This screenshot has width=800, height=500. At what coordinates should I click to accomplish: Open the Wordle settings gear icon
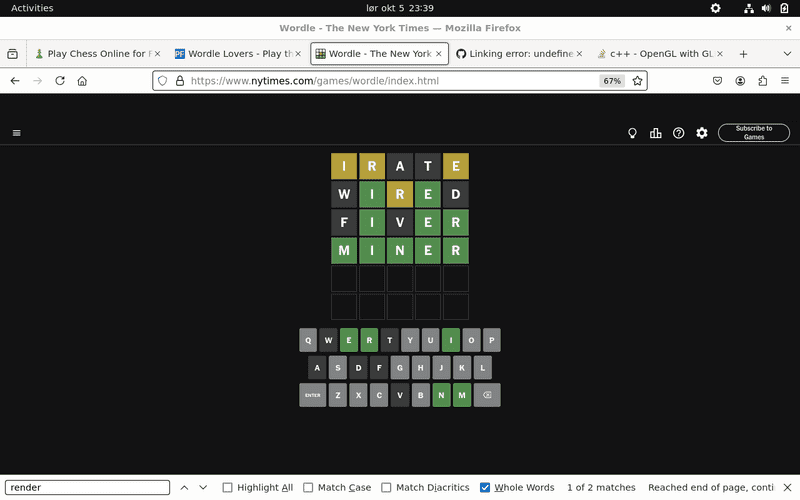tap(702, 133)
